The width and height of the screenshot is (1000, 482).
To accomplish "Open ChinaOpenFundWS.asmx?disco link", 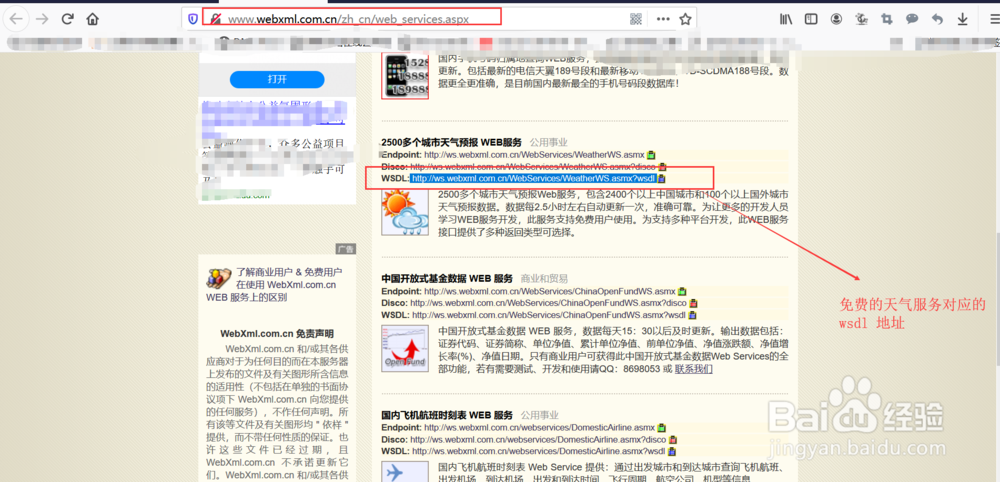I will [x=548, y=303].
